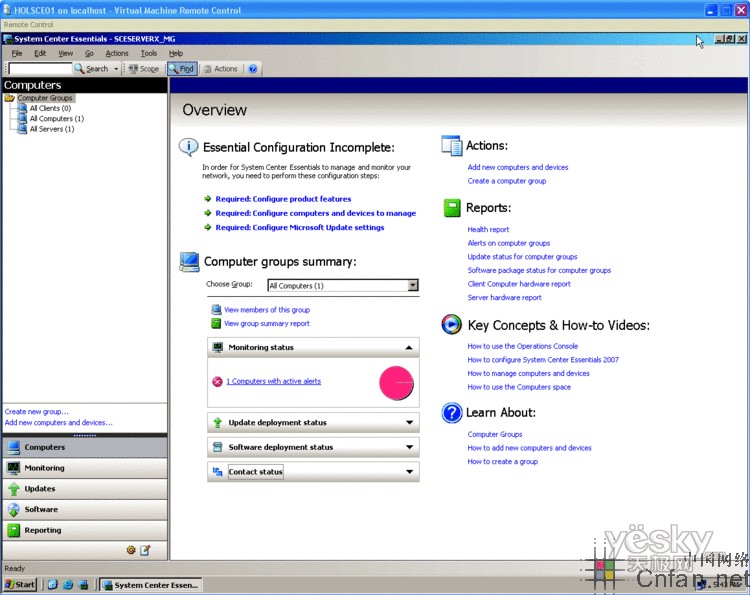Click Create new group link
Screen dimensions: 750x595
coord(36,412)
